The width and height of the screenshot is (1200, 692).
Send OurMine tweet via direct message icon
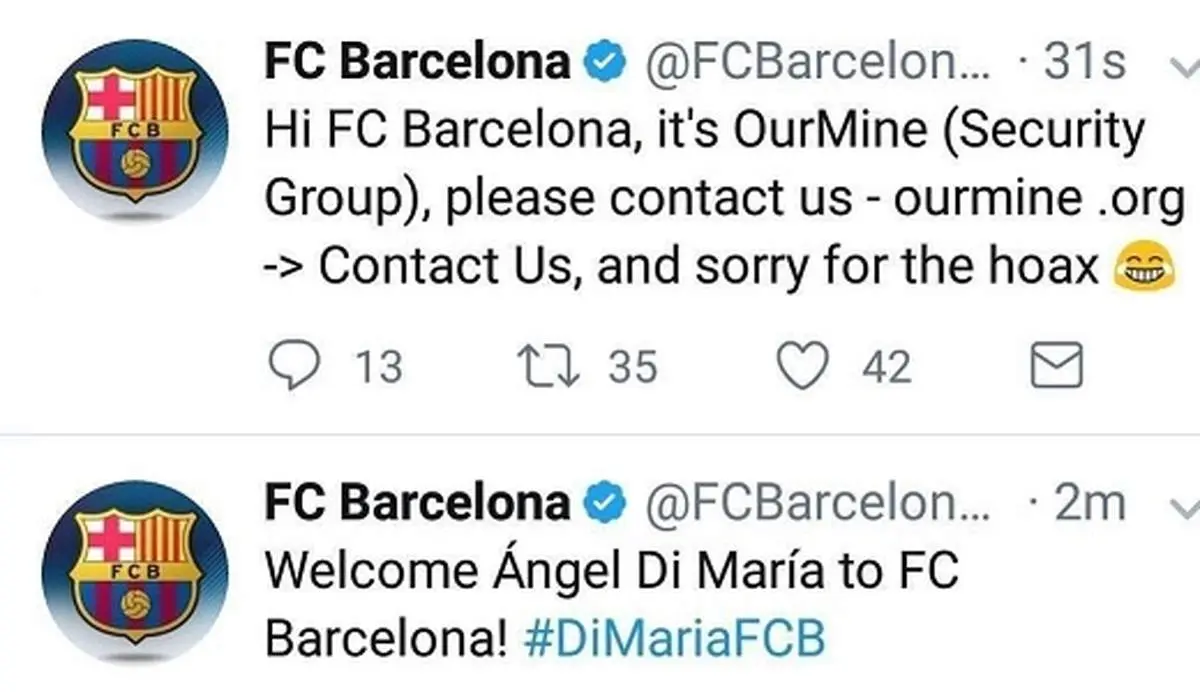1055,366
